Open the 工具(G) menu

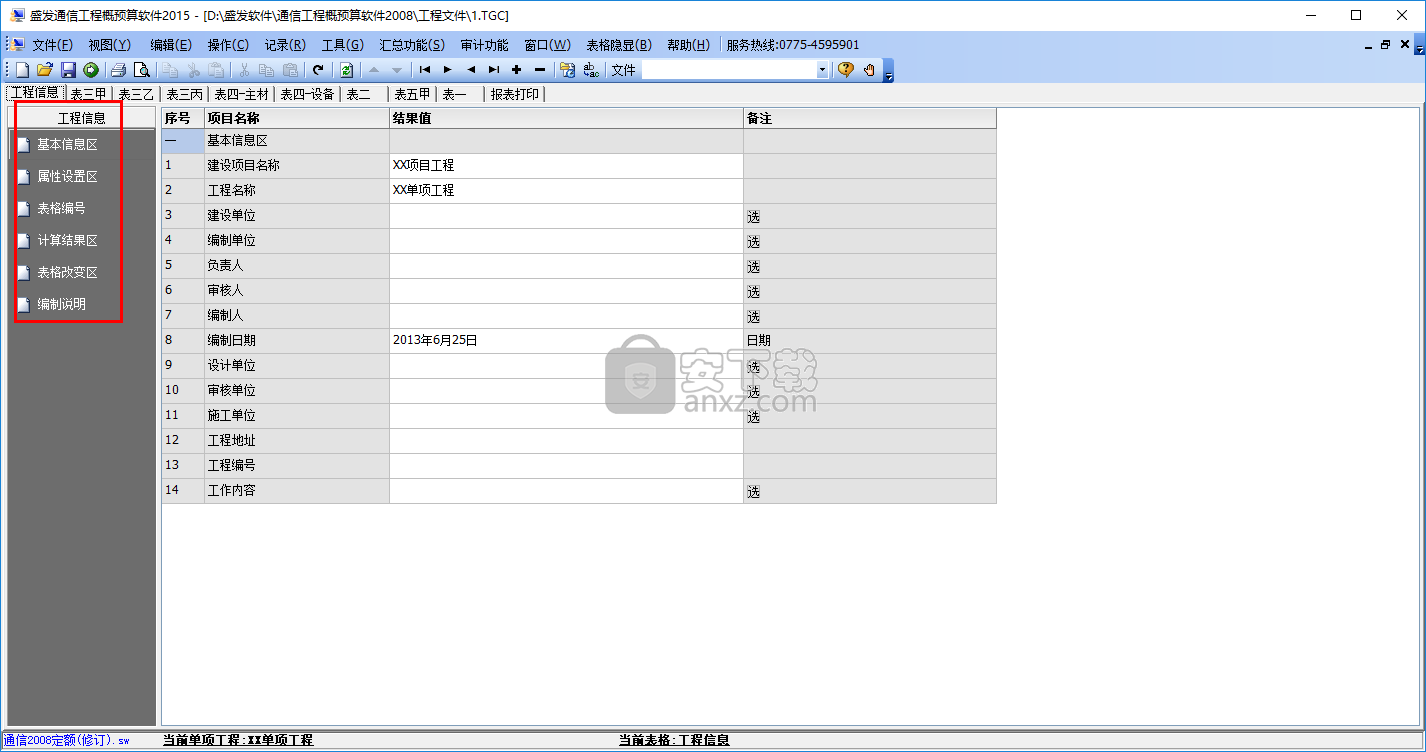point(343,45)
